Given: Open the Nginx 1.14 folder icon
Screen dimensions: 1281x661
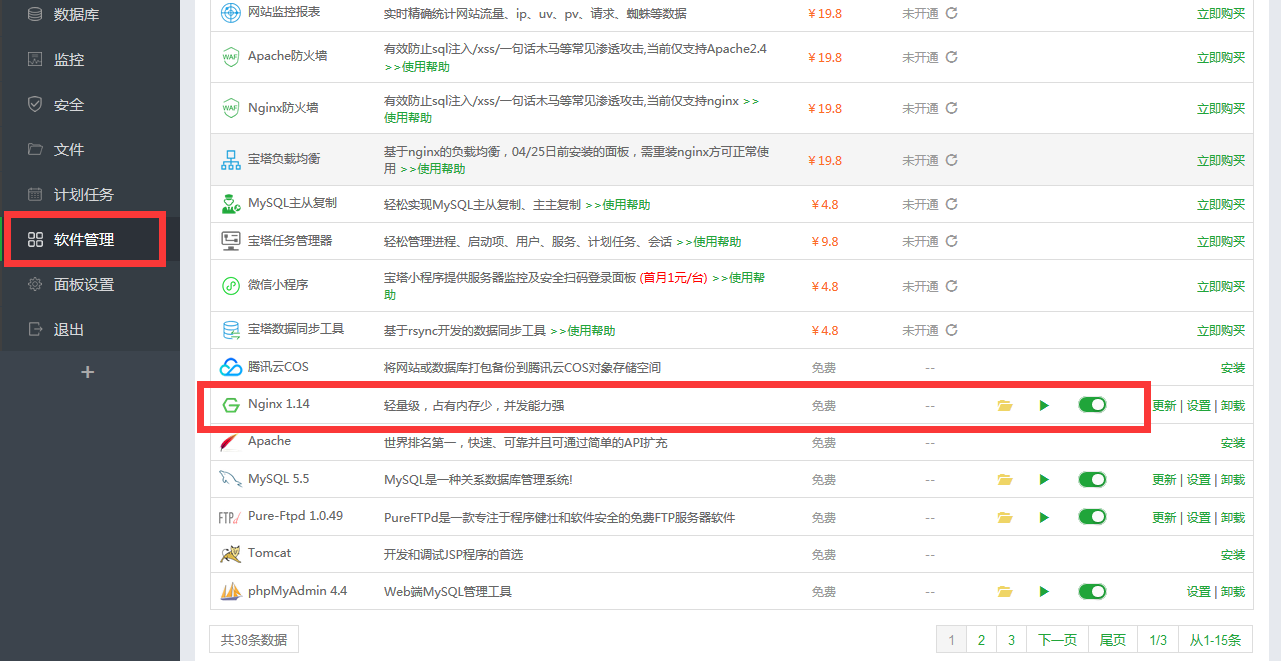Looking at the screenshot, I should tap(1005, 406).
